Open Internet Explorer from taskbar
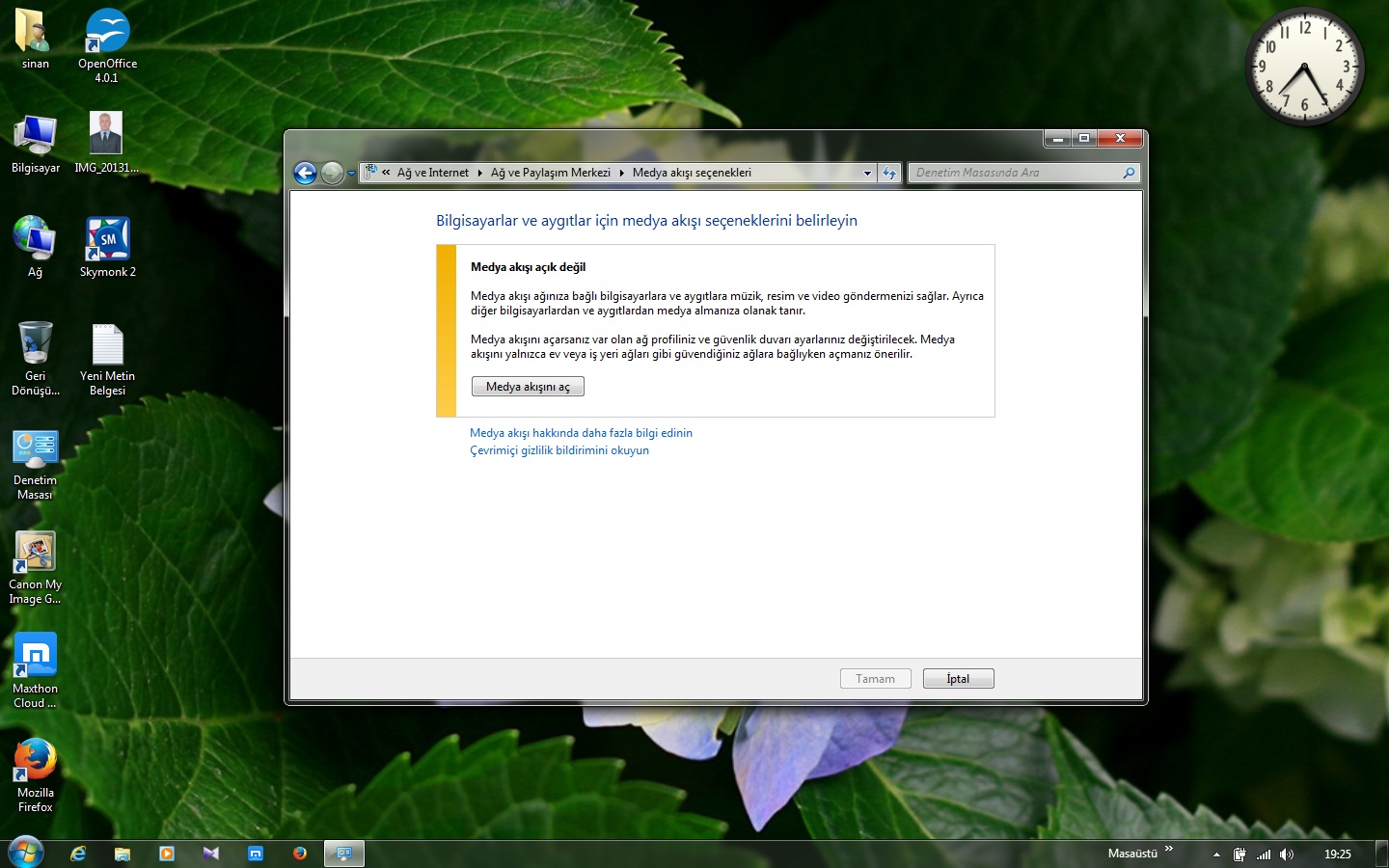This screenshot has width=1389, height=868. pyautogui.click(x=78, y=854)
